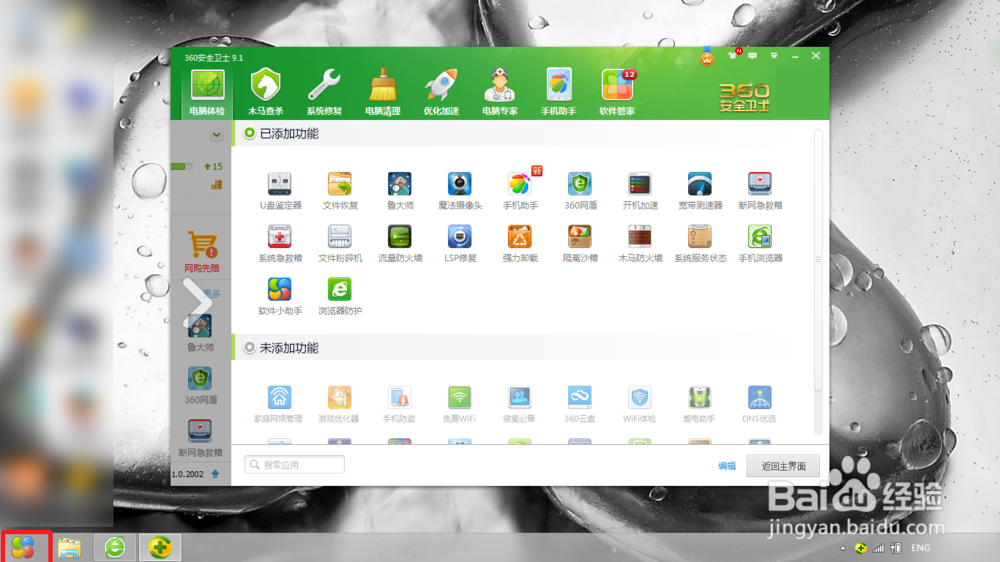Launch 文件恢复 file recovery tool
Screen dimensions: 1000x562
340,191
